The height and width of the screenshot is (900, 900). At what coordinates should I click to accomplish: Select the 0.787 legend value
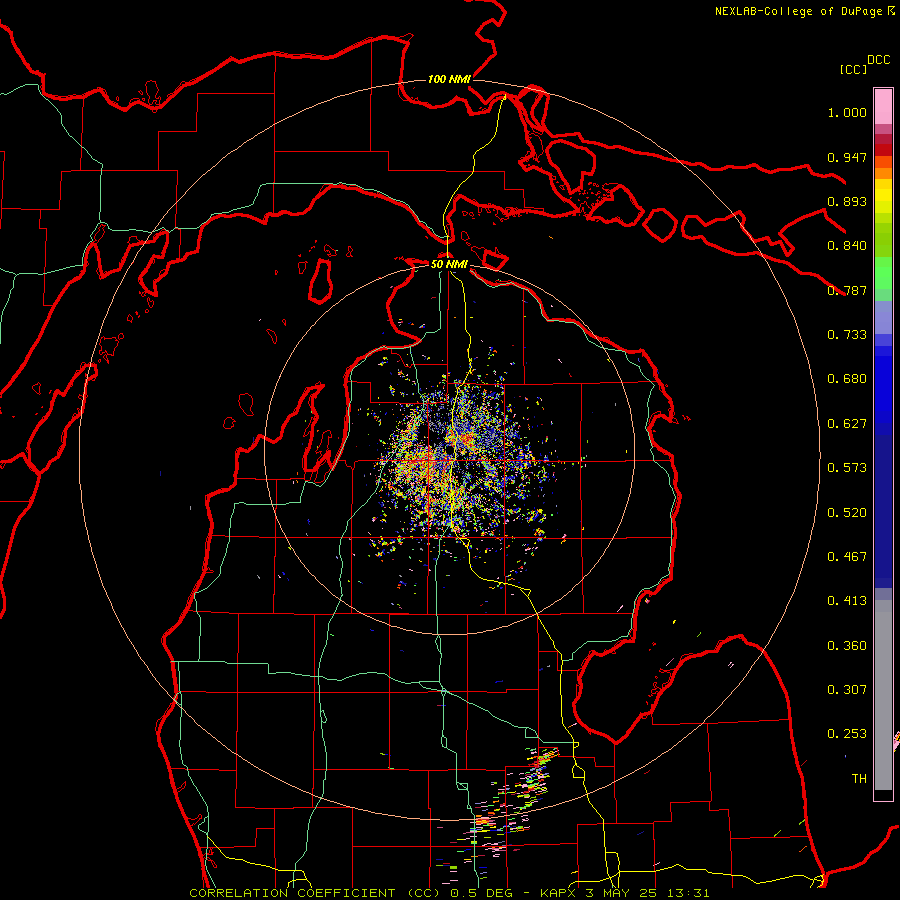pos(847,290)
